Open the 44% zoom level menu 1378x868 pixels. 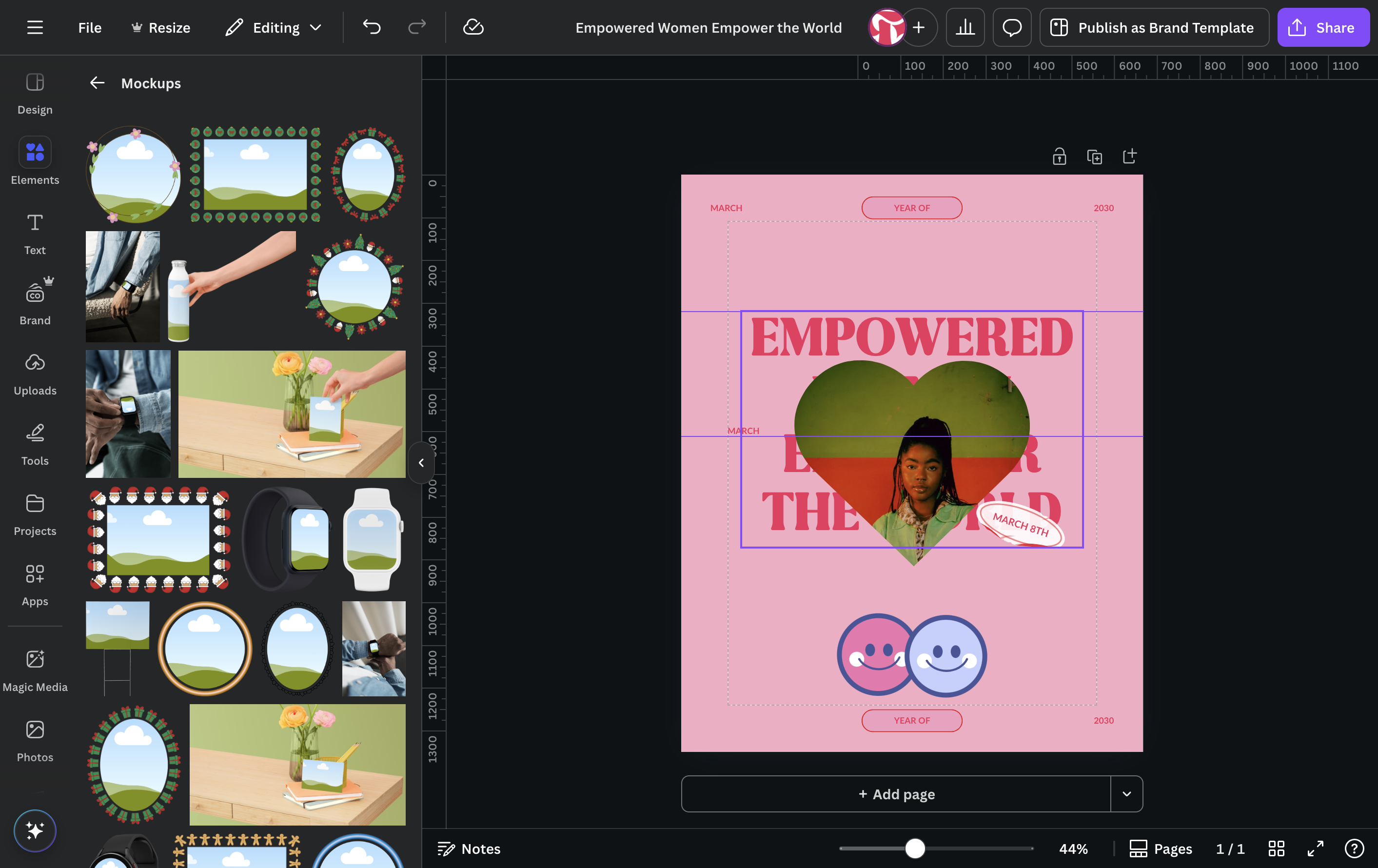[x=1073, y=848]
